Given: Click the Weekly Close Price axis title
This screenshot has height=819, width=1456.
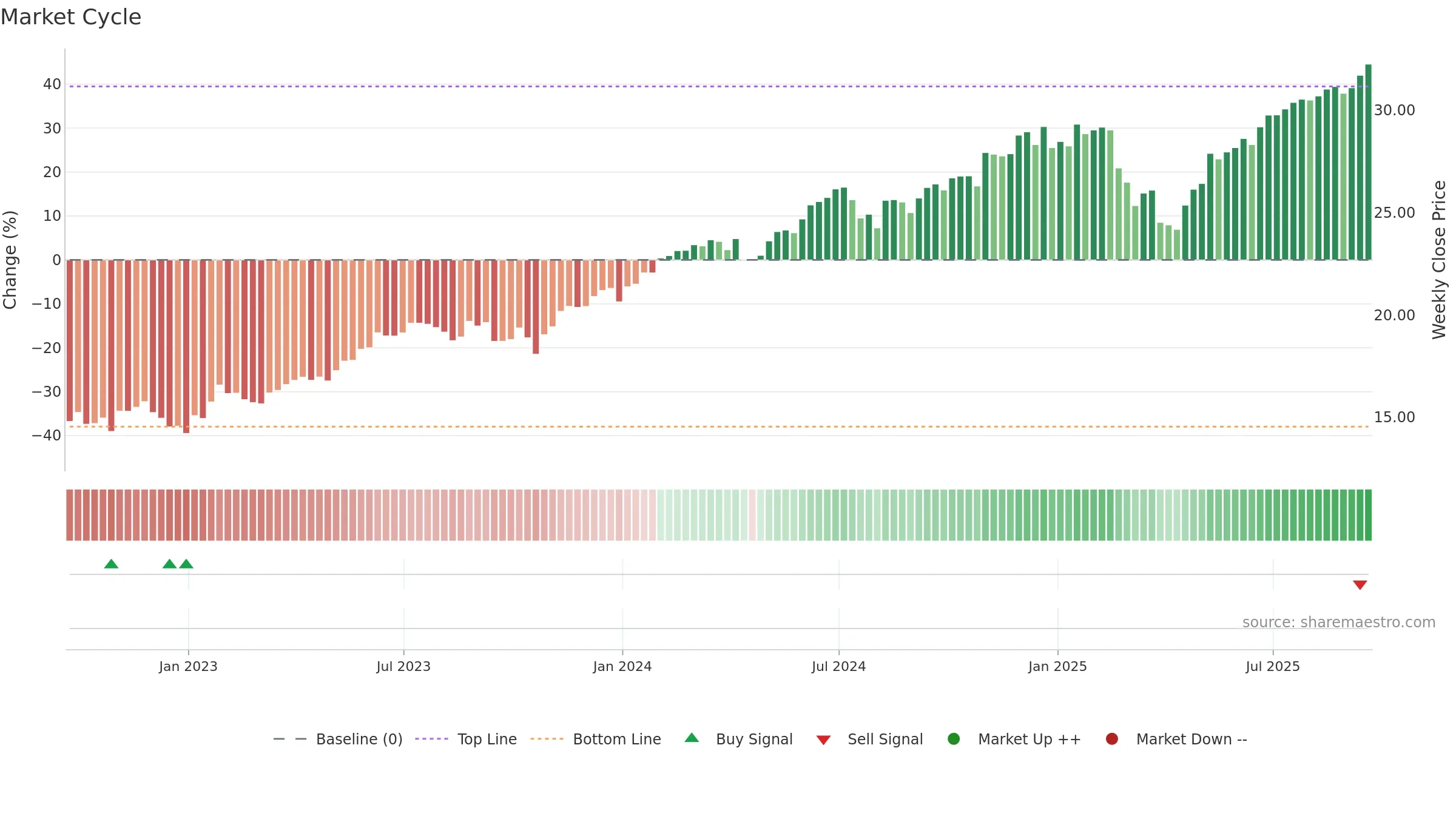Looking at the screenshot, I should (1439, 260).
